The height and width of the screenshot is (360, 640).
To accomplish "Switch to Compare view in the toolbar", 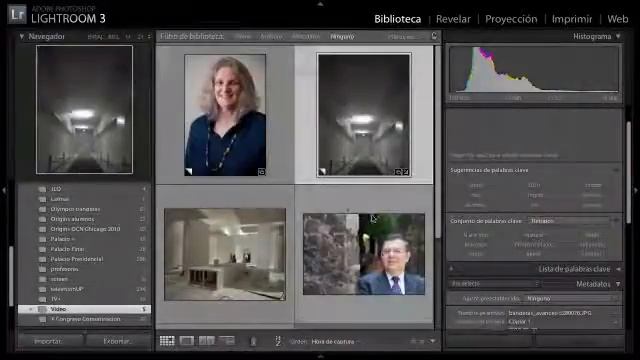I will 207,341.
